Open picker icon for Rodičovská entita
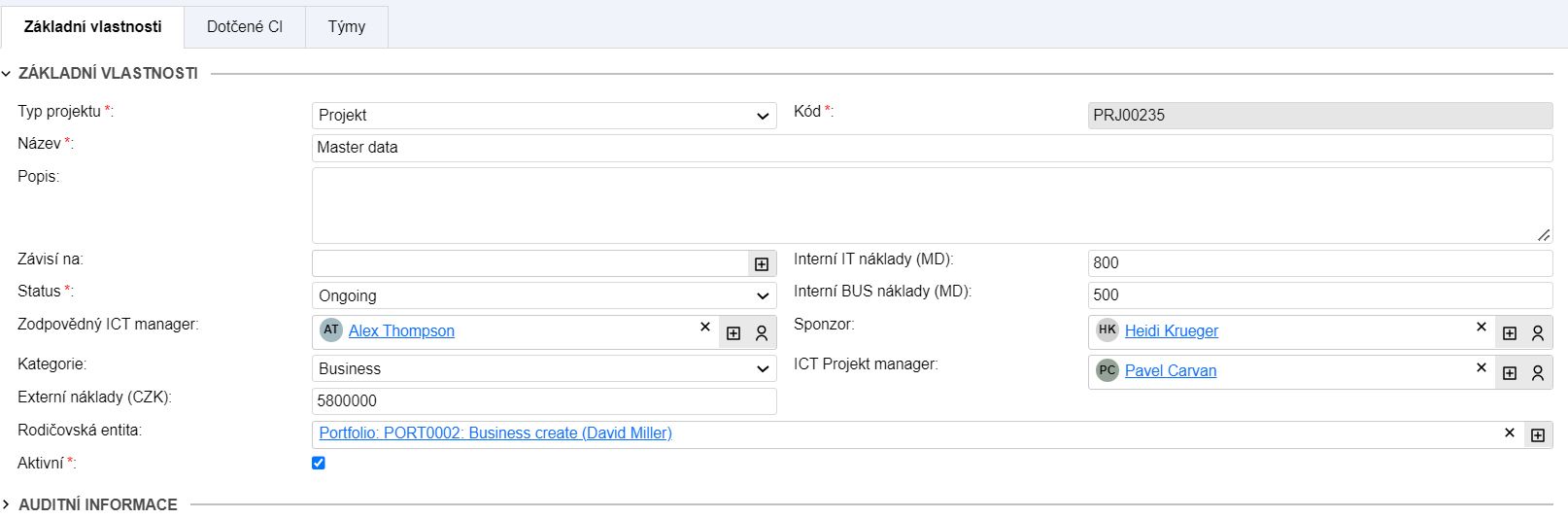1568x519 pixels. click(x=1538, y=435)
